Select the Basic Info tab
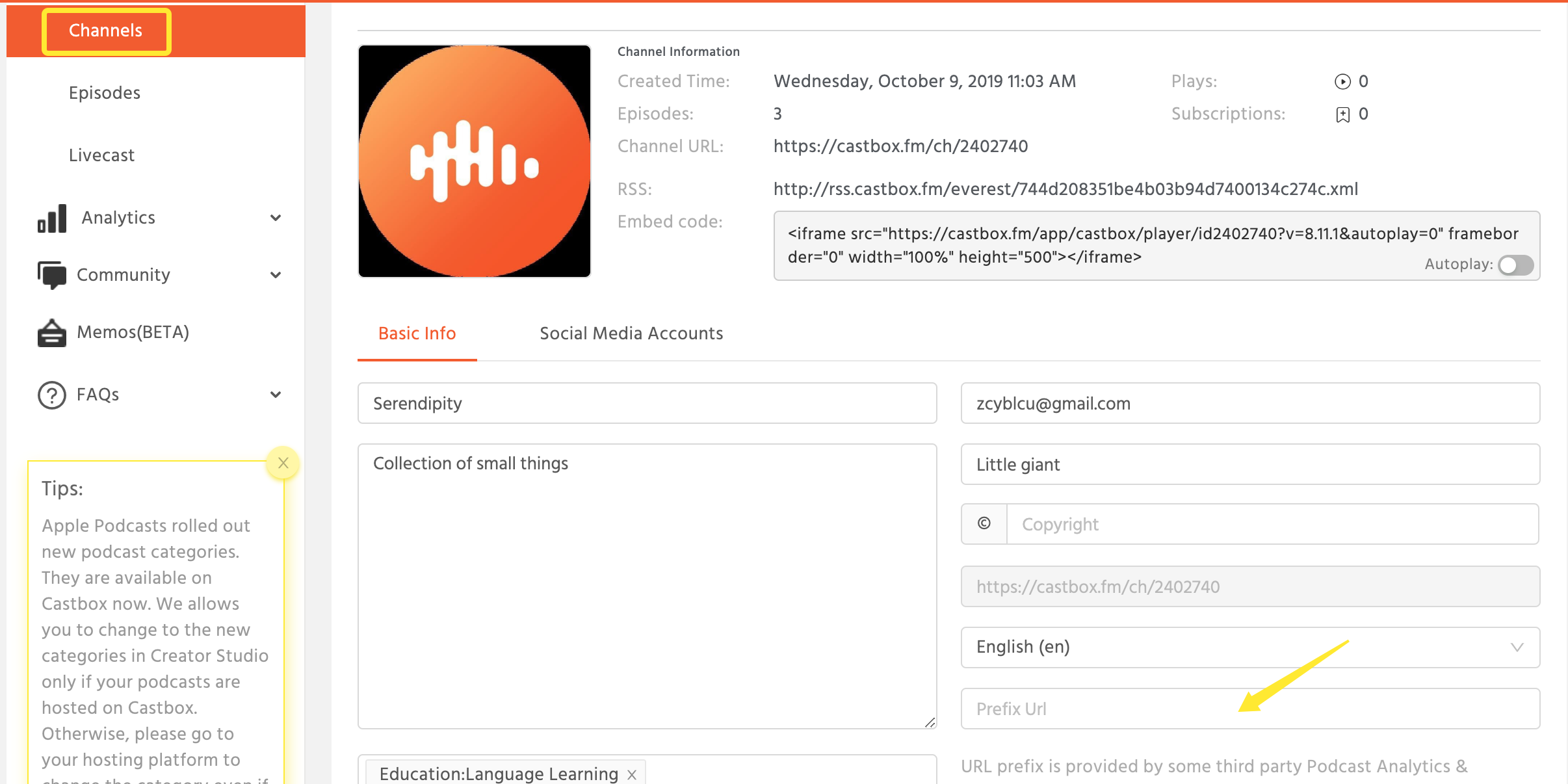1568x784 pixels. click(417, 333)
